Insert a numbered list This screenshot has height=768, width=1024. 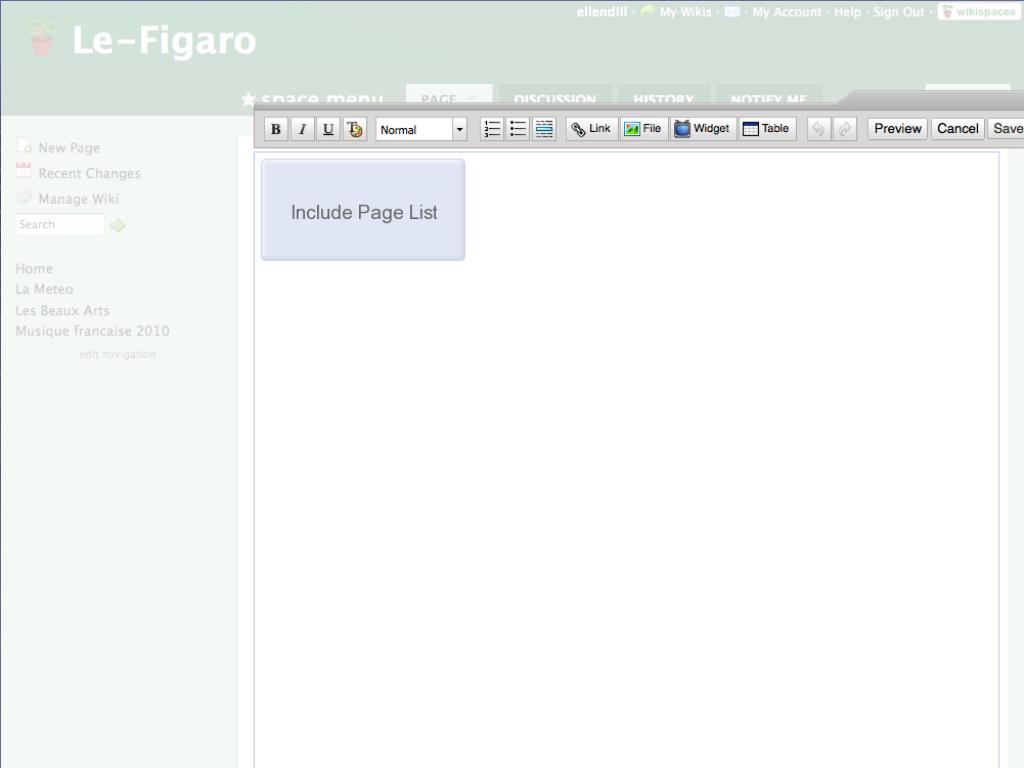point(492,129)
